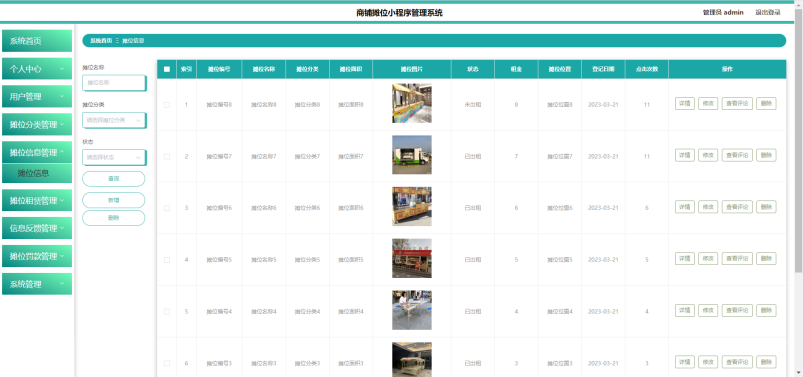Expand the 个人中心 sidebar menu
Screen dimensions: 803x377
pos(37,69)
